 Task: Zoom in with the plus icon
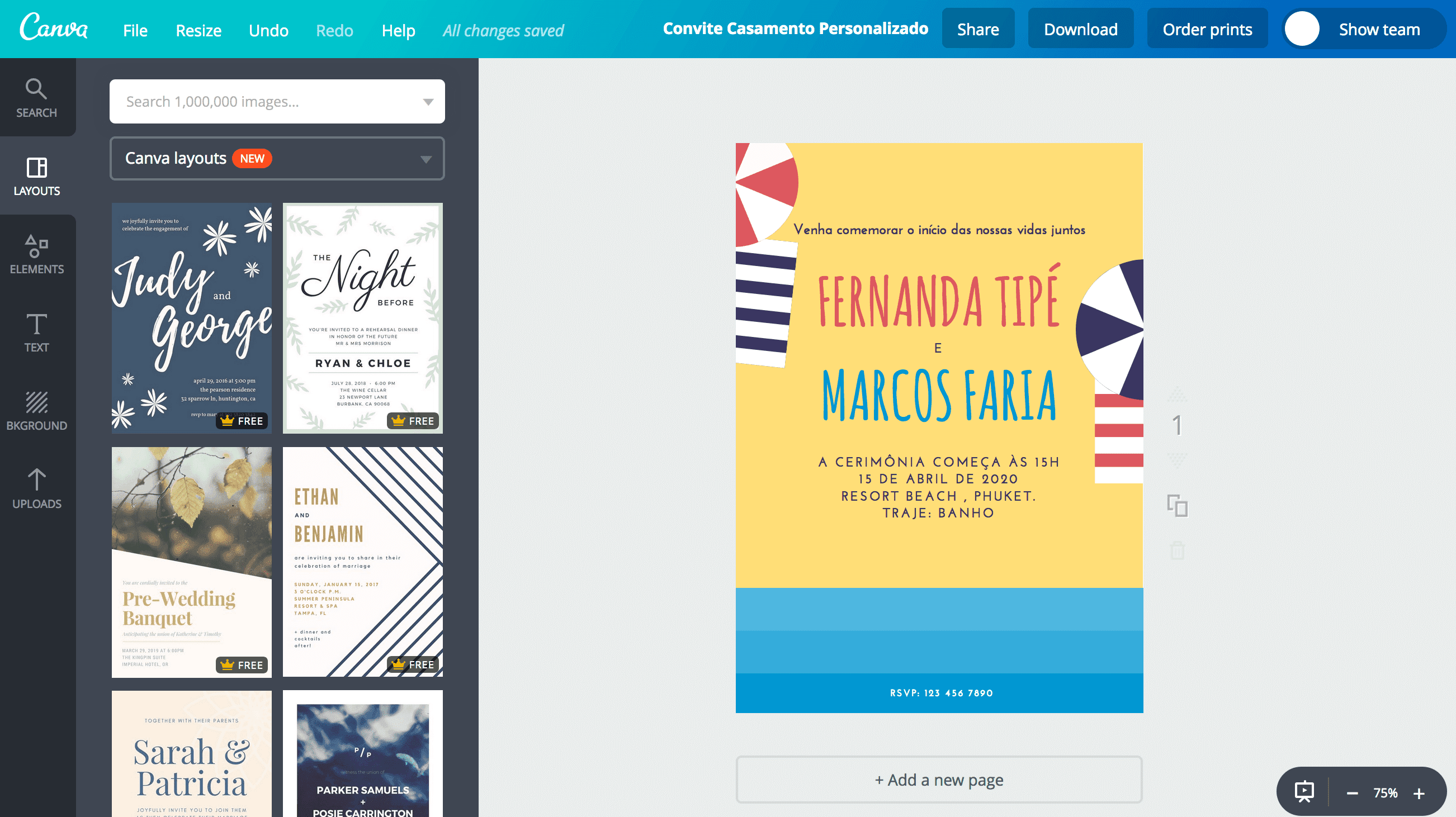tap(1419, 794)
